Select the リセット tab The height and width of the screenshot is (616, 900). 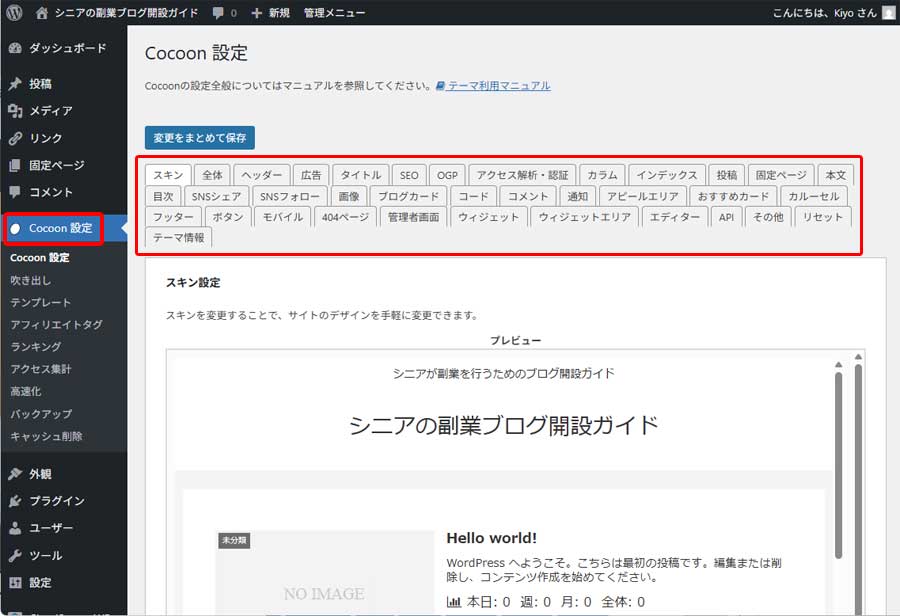point(822,216)
